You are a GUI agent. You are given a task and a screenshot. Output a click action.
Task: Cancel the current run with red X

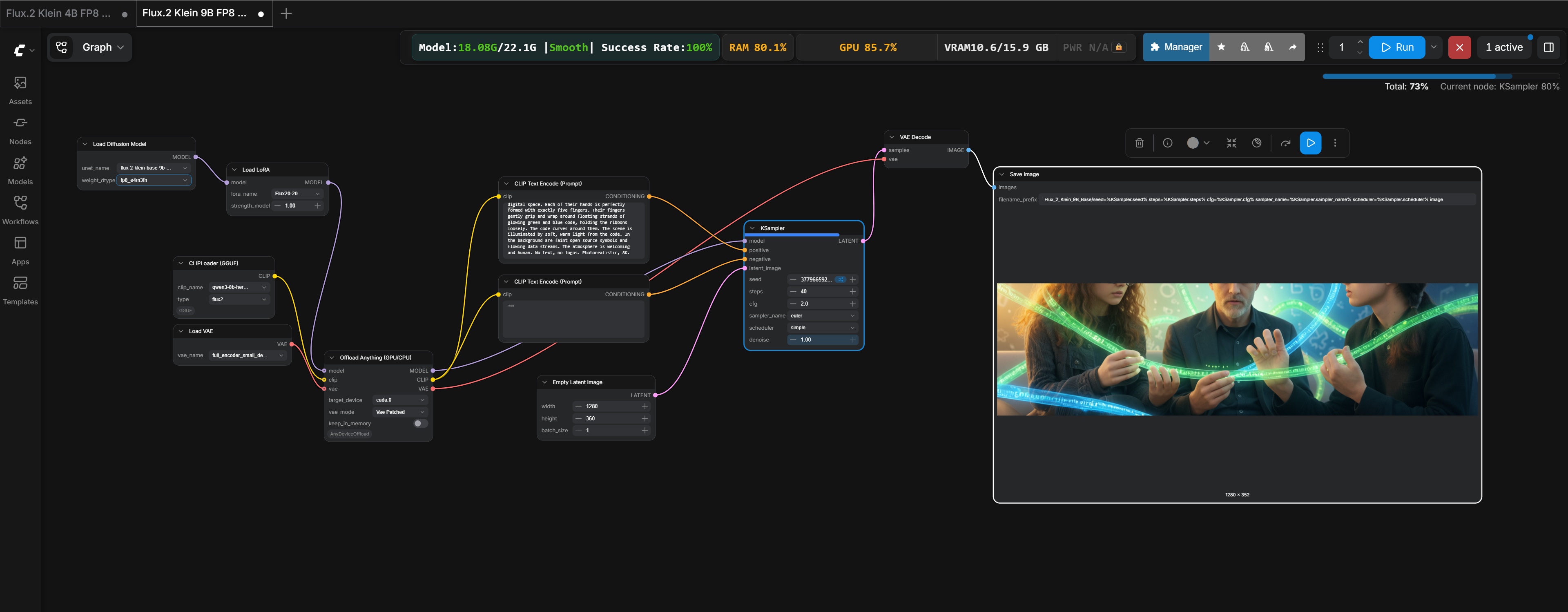coord(1459,47)
